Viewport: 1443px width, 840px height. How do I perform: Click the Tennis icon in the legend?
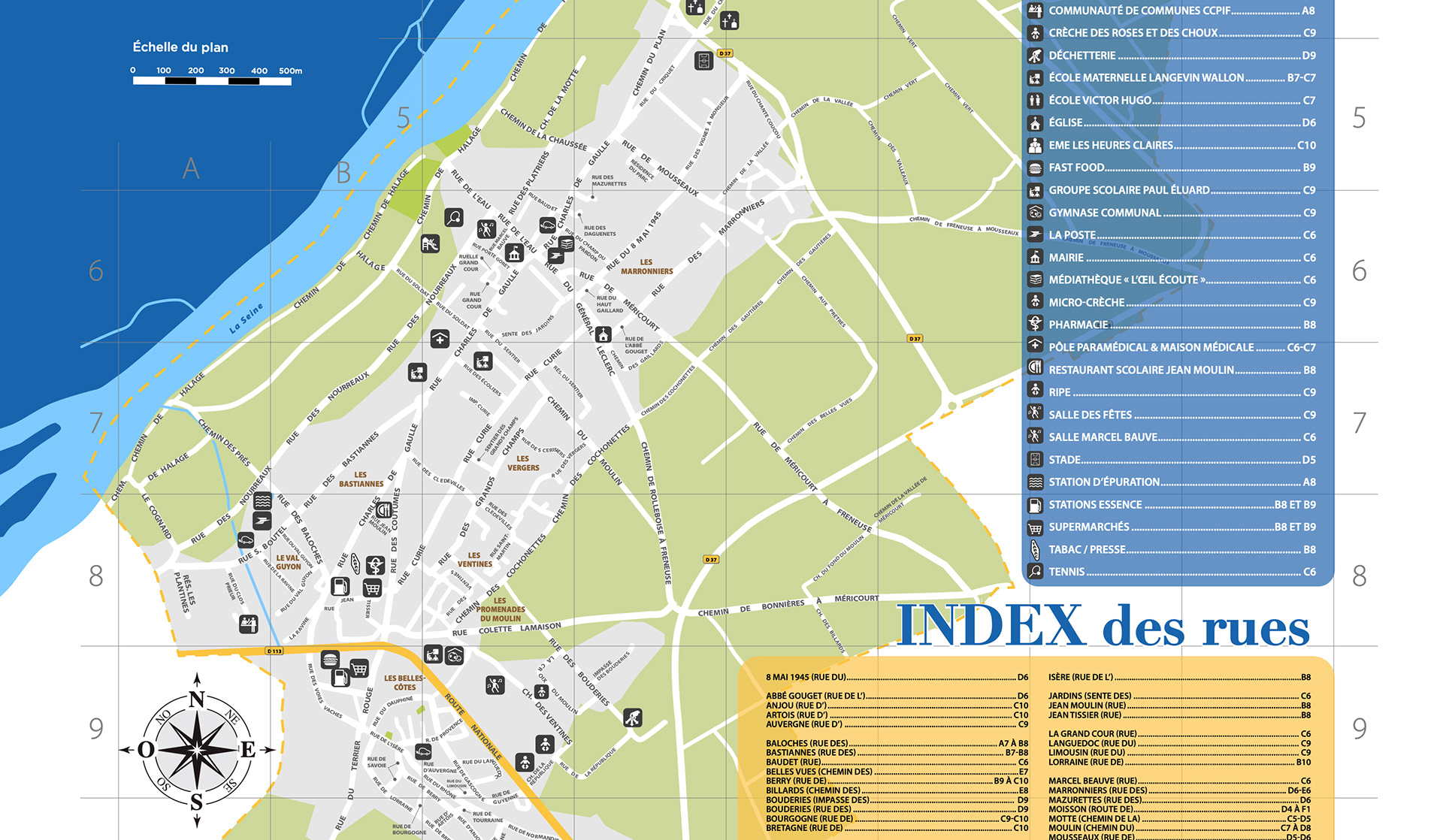click(x=1035, y=572)
